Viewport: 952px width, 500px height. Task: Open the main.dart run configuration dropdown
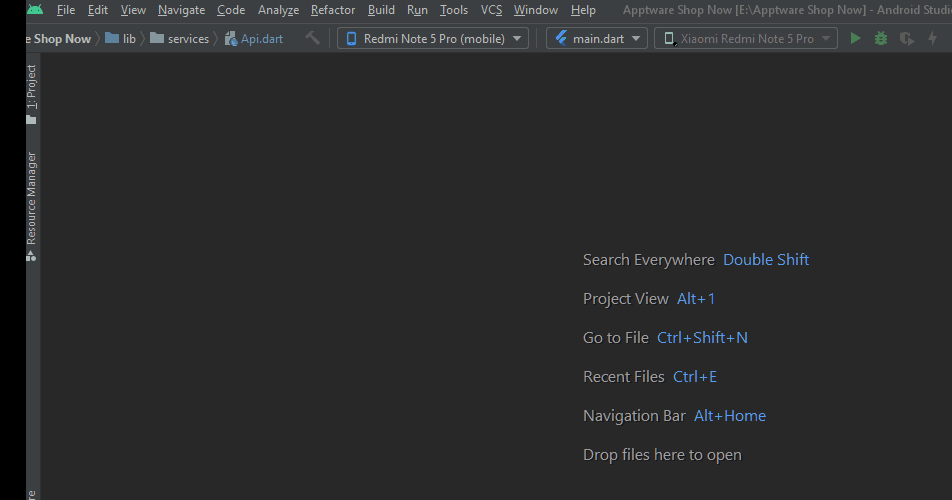pyautogui.click(x=597, y=39)
